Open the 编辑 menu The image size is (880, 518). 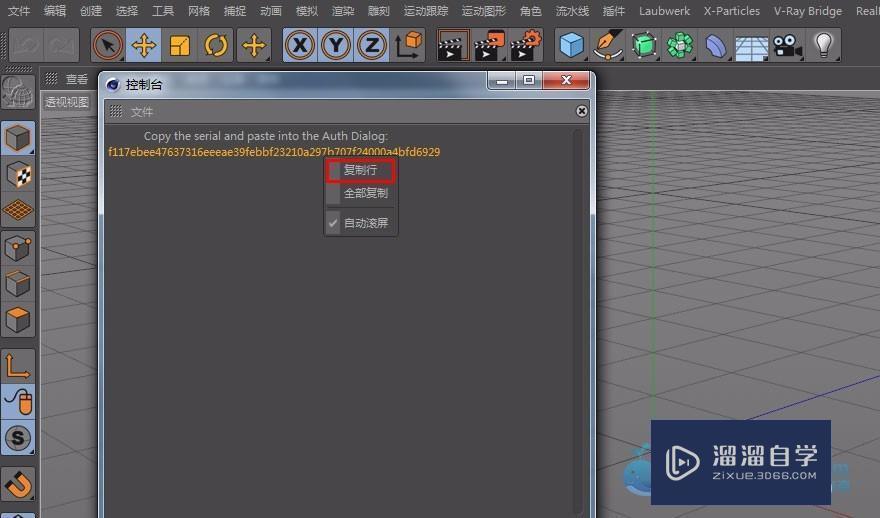coord(54,11)
